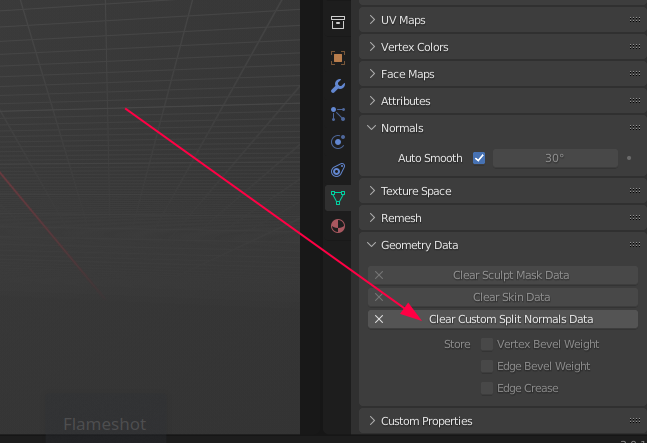Click Clear Skin Data button
Viewport: 647px width, 443px height.
[x=503, y=297]
